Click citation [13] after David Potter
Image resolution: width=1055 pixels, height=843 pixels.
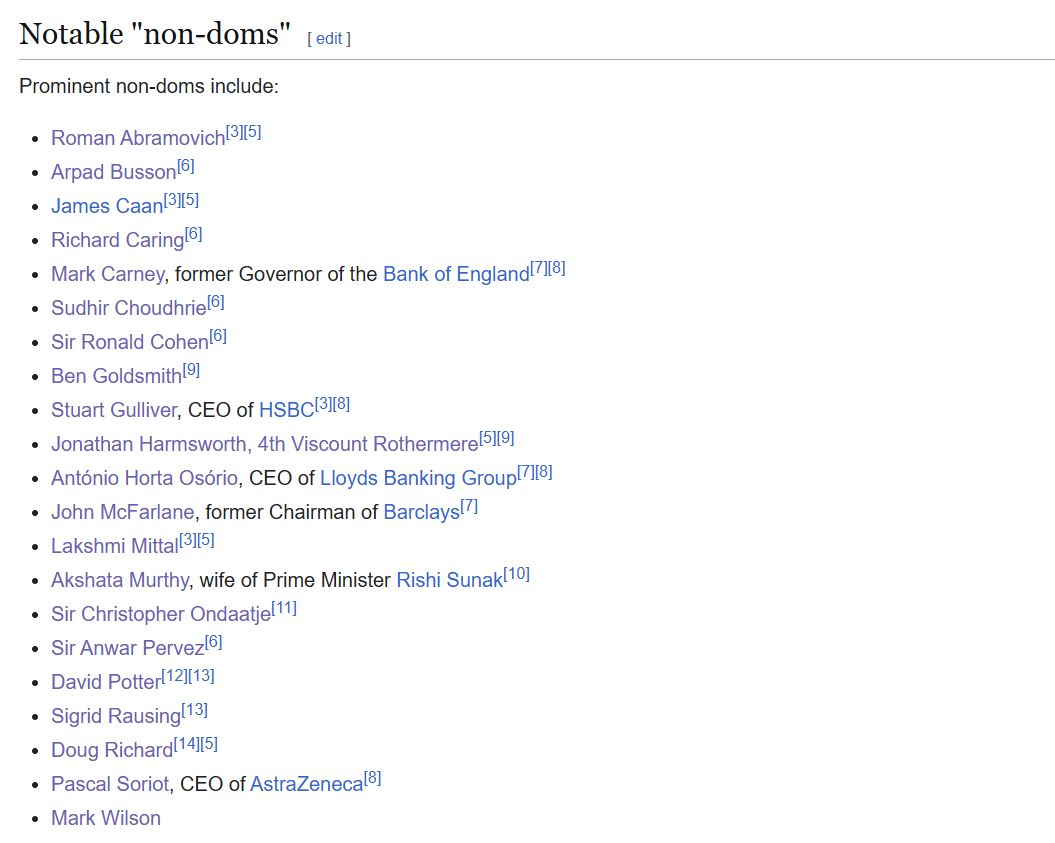coord(202,676)
